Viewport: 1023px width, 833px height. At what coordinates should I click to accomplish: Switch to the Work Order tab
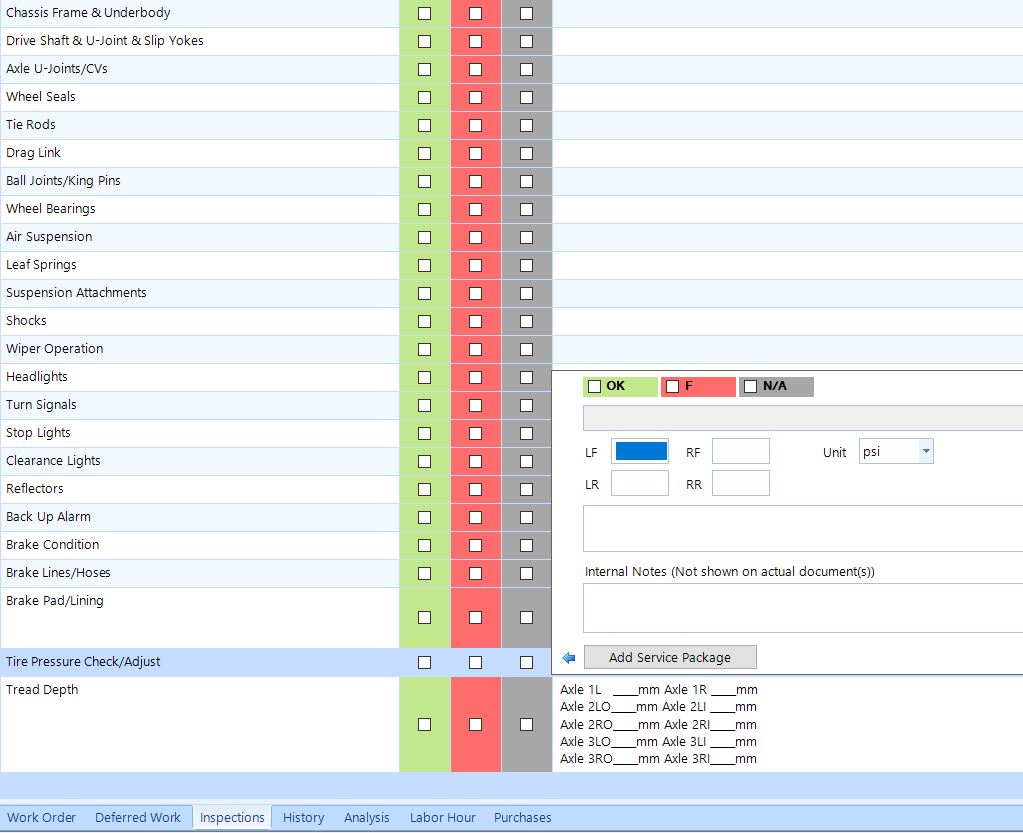pyautogui.click(x=41, y=817)
